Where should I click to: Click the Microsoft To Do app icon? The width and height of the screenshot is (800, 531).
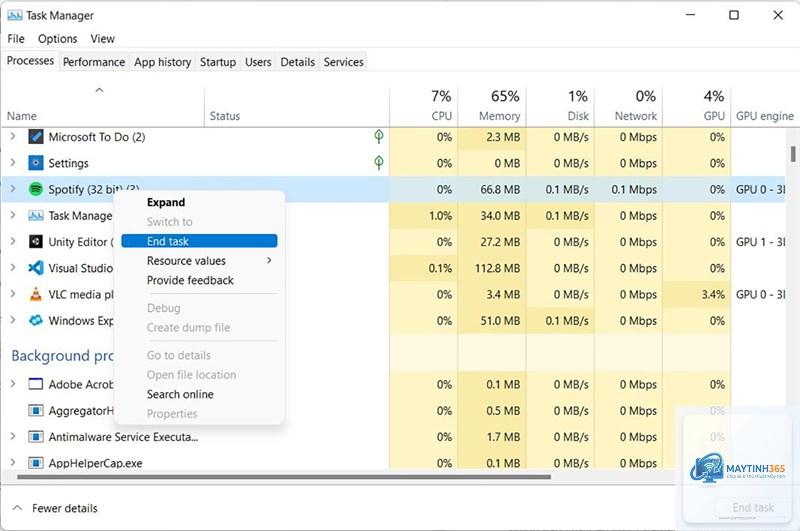[36, 137]
